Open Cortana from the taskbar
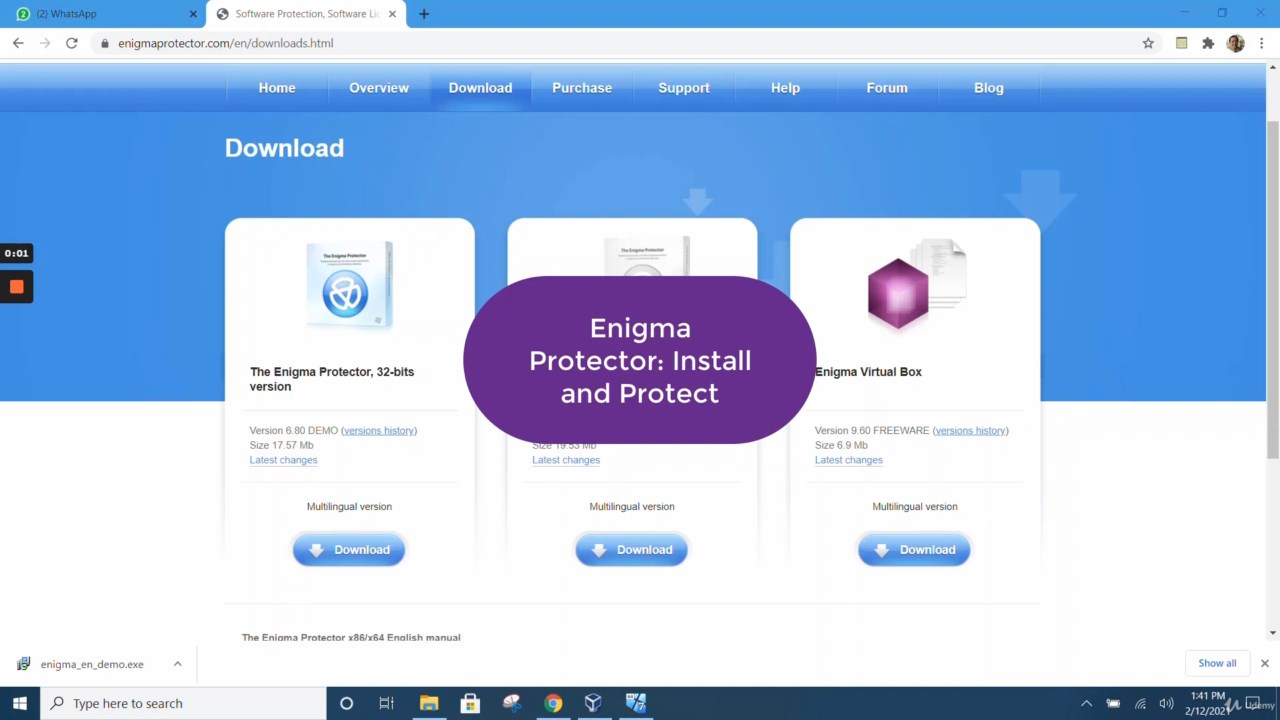The width and height of the screenshot is (1280, 720). click(x=346, y=703)
